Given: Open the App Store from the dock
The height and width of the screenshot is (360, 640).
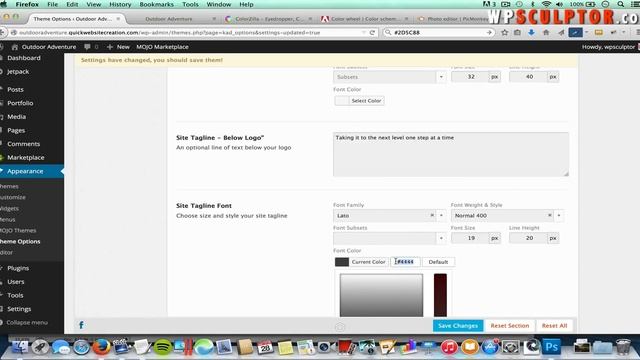Looking at the screenshot, I should click(490, 347).
